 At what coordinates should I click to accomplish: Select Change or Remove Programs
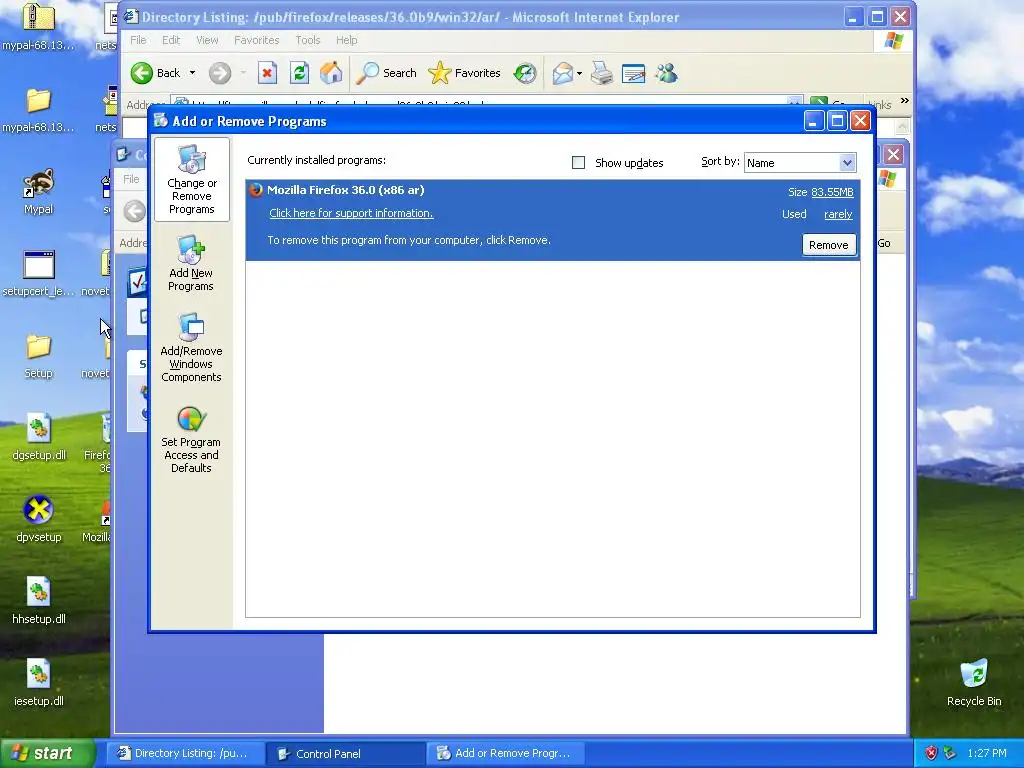tap(191, 180)
